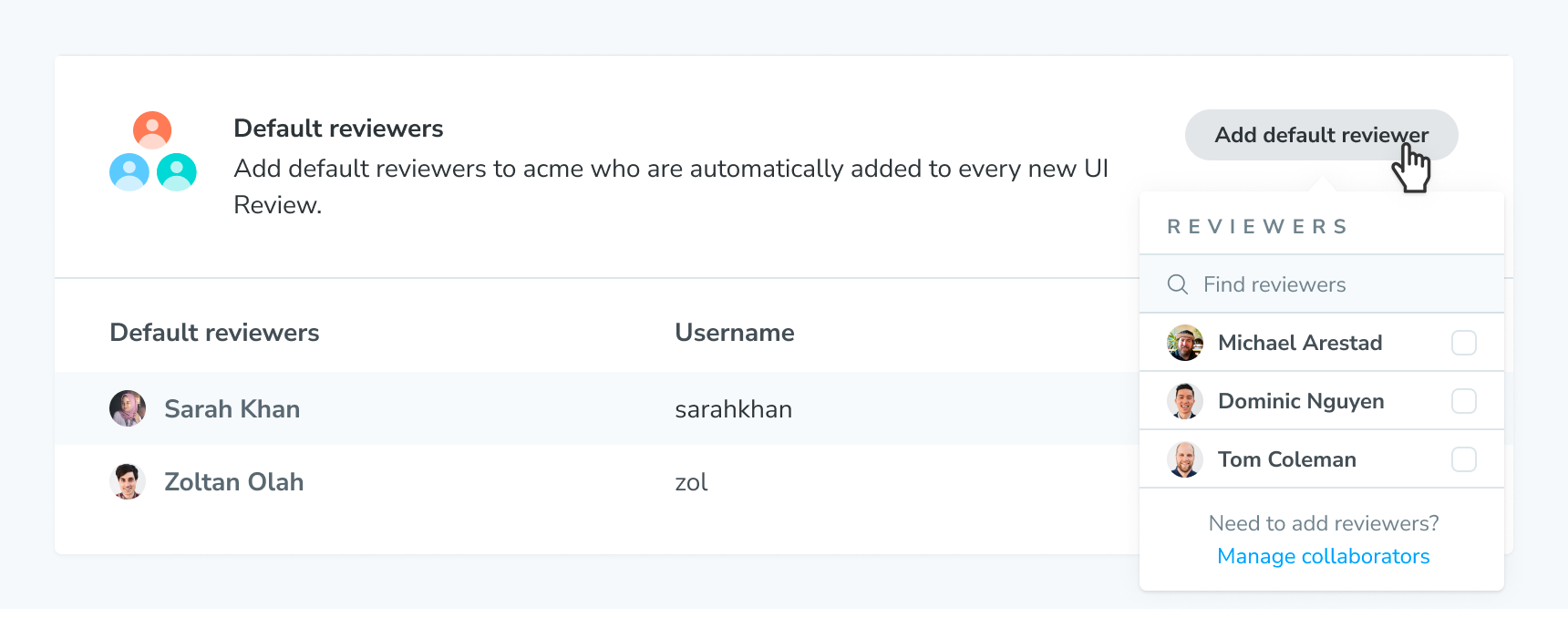Viewport: 1568px width, 618px height.
Task: Click the three-person Default reviewers group icon
Action: (153, 151)
